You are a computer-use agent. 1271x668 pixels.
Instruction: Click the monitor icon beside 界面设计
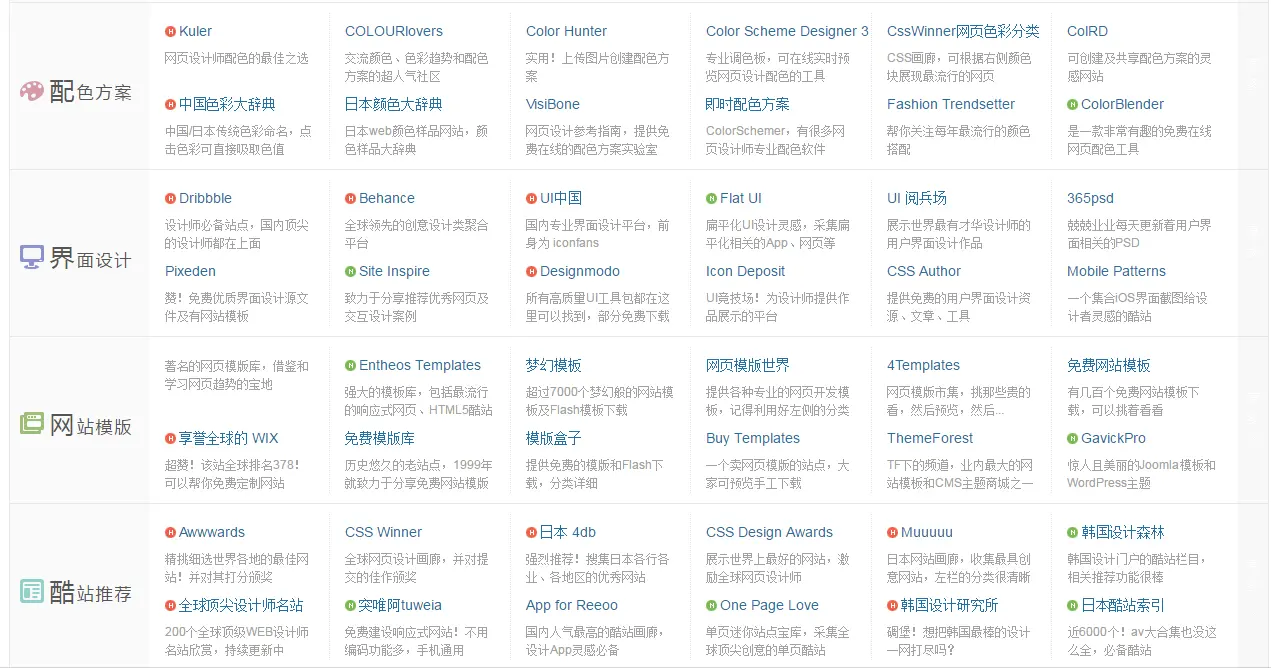click(x=32, y=258)
